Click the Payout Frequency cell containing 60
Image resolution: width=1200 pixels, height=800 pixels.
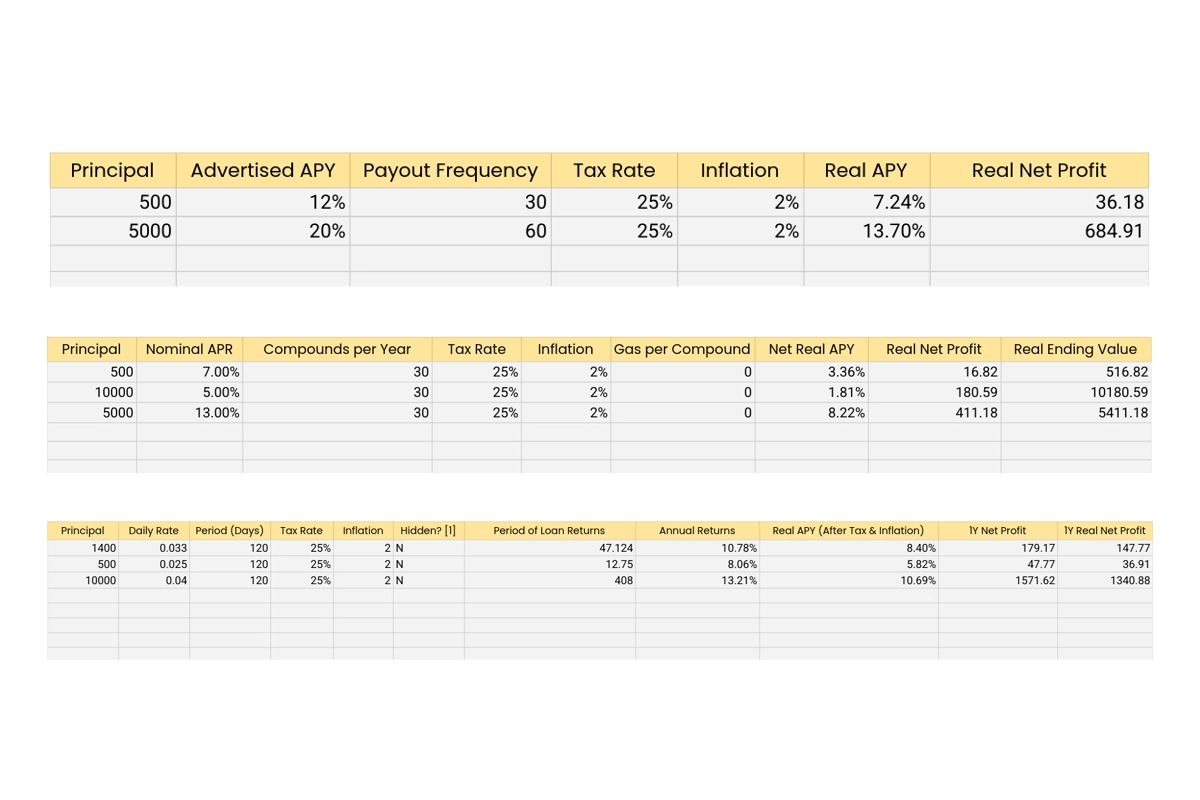450,231
